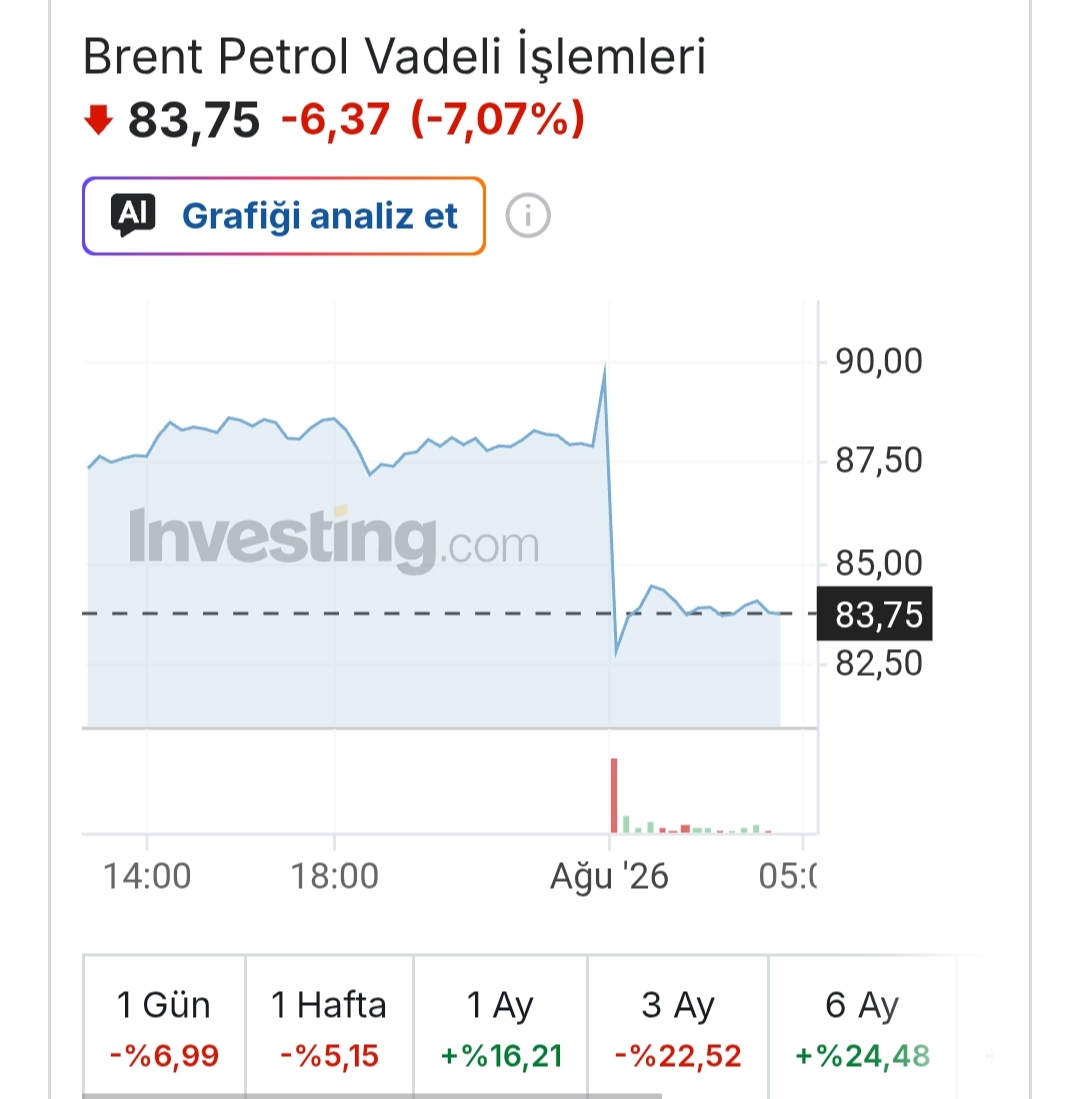
Task: Click the tallest red volume bar
Action: pyautogui.click(x=615, y=796)
